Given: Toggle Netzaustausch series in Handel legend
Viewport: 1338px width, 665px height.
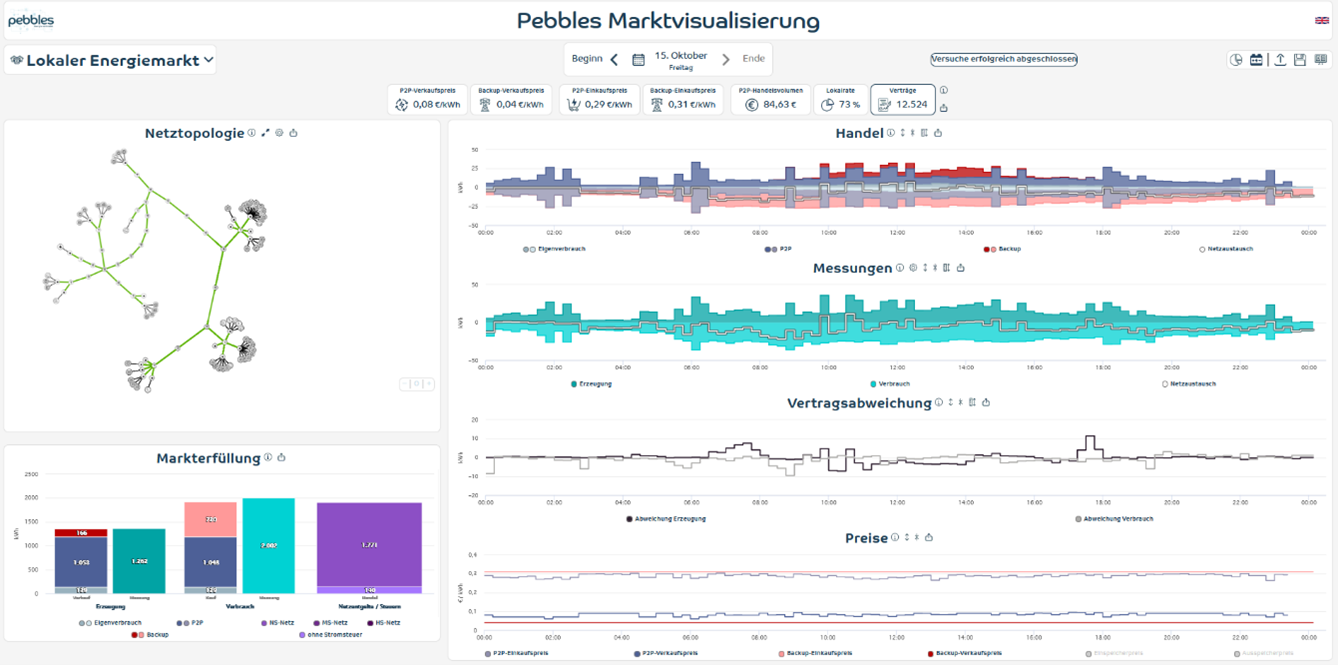Looking at the screenshot, I should [1226, 249].
